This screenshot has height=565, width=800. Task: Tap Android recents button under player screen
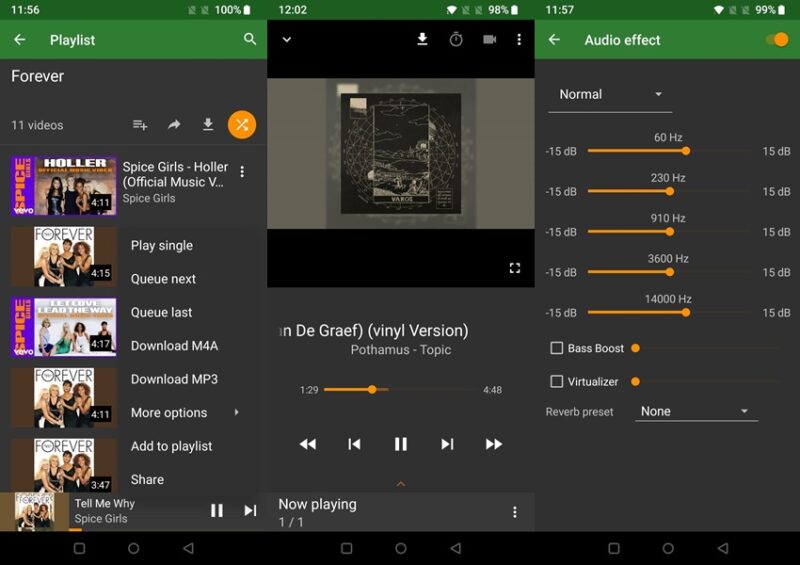click(x=346, y=548)
